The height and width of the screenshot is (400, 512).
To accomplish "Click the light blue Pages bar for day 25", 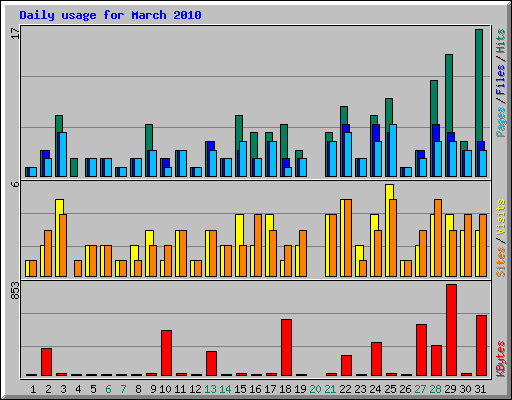I will 393,150.
